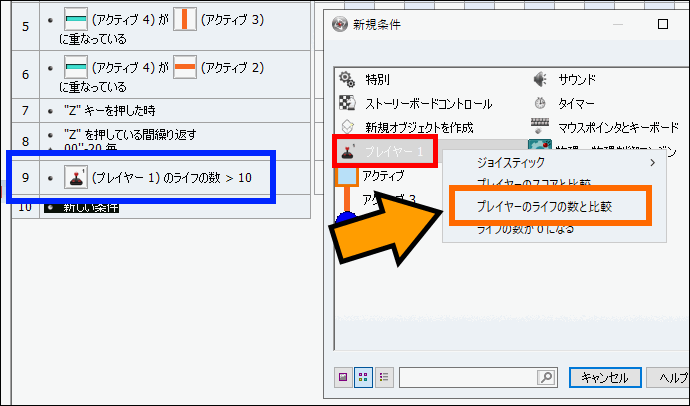The width and height of the screenshot is (690, 406).
Task: Click the 特別 label in the dialog
Action: tap(377, 80)
